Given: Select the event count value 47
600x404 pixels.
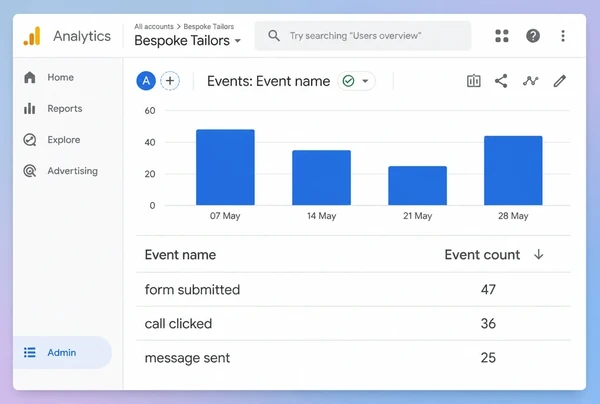Looking at the screenshot, I should pyautogui.click(x=488, y=290).
